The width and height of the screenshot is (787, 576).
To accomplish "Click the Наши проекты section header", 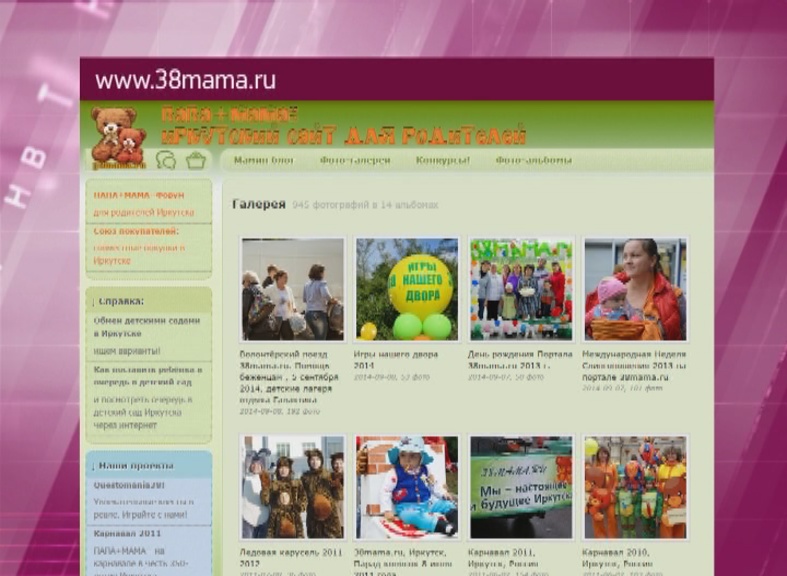I will coord(136,466).
